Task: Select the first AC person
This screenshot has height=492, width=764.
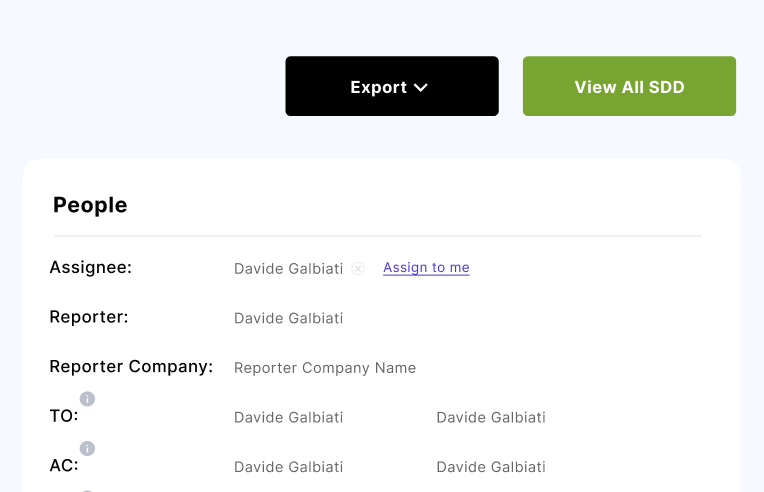Action: 288,467
